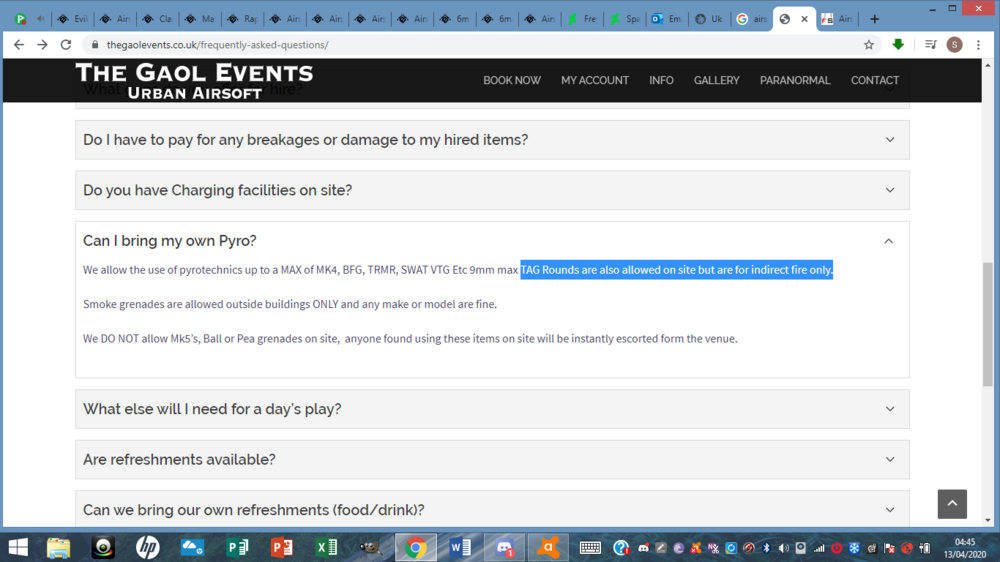Viewport: 1000px width, 562px height.
Task: Open the BOOK NOW menu item
Action: point(512,80)
